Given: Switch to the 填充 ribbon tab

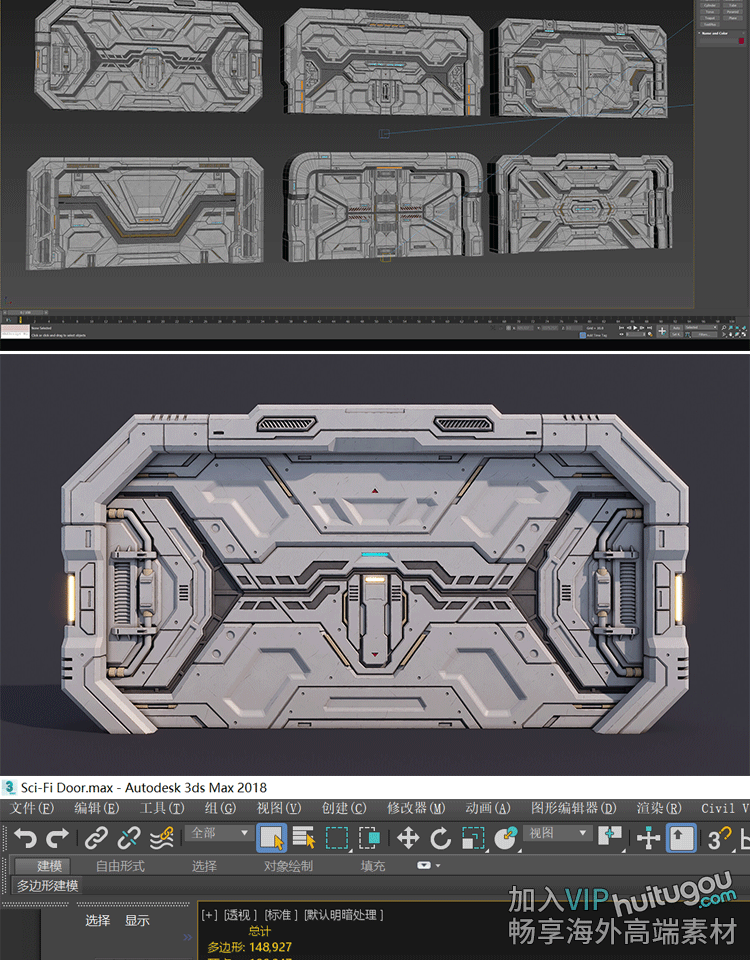Looking at the screenshot, I should pos(373,866).
